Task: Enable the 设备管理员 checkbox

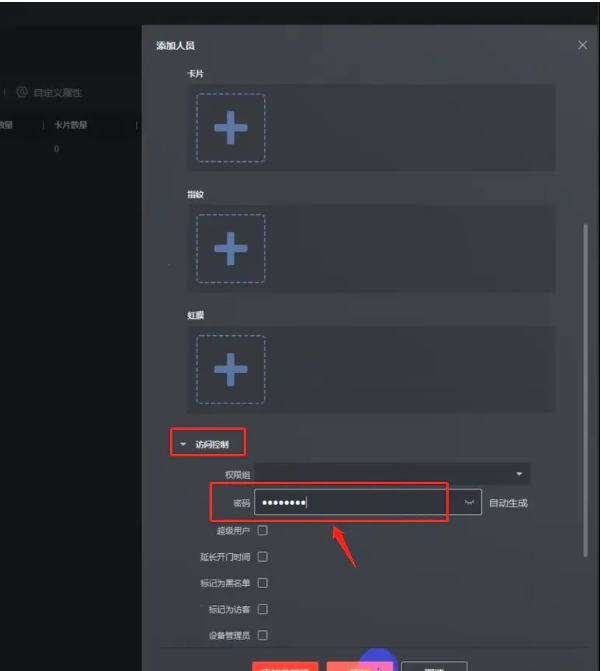Action: pos(262,635)
